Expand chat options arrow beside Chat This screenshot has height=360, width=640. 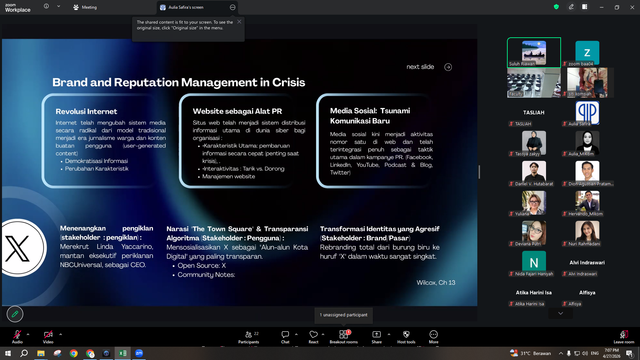[x=296, y=334]
